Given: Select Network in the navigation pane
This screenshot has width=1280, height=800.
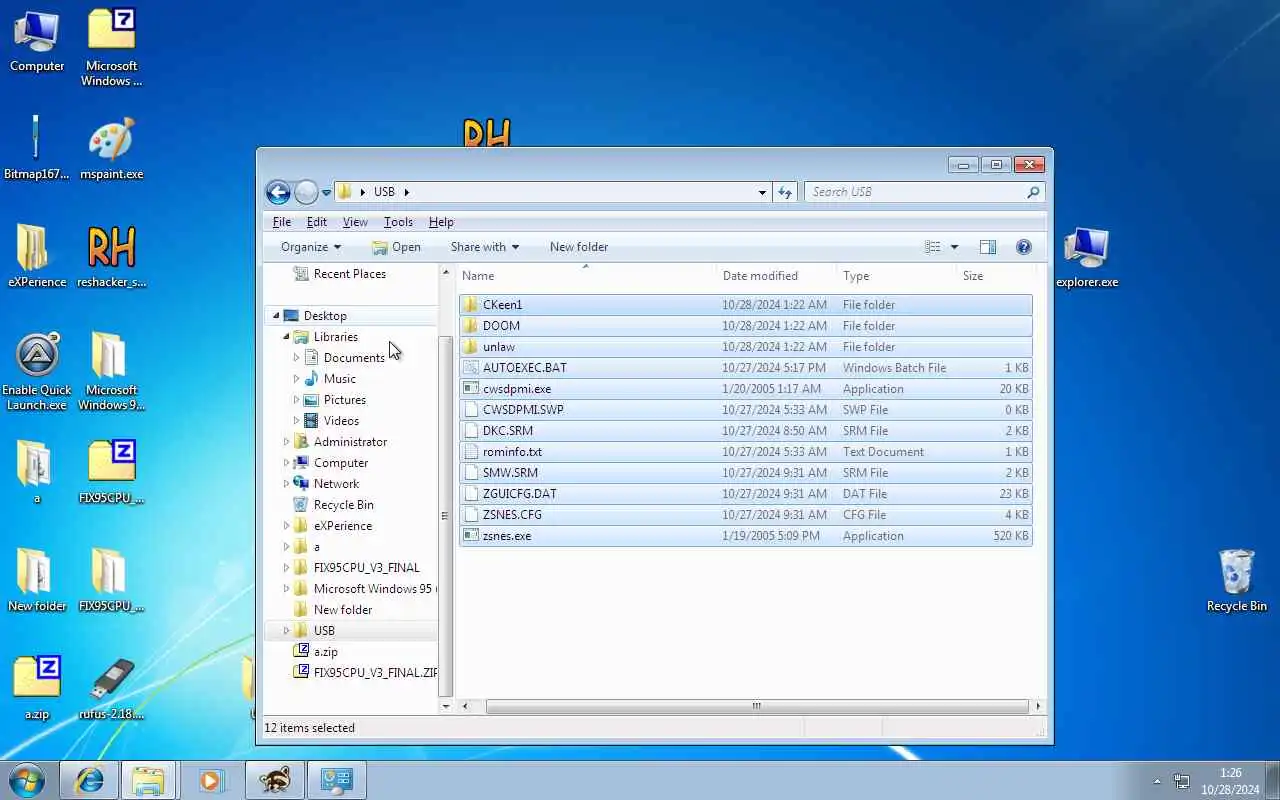Looking at the screenshot, I should pyautogui.click(x=336, y=484).
